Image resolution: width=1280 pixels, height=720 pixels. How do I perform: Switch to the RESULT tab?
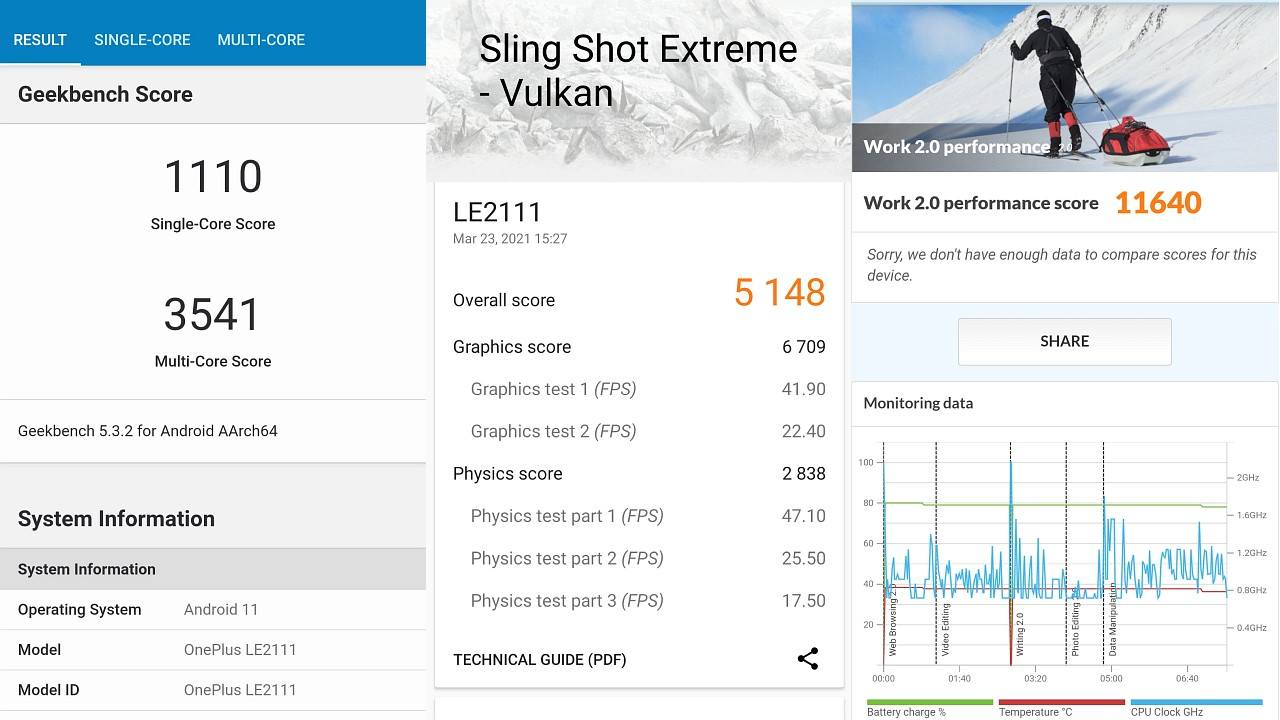(x=40, y=40)
